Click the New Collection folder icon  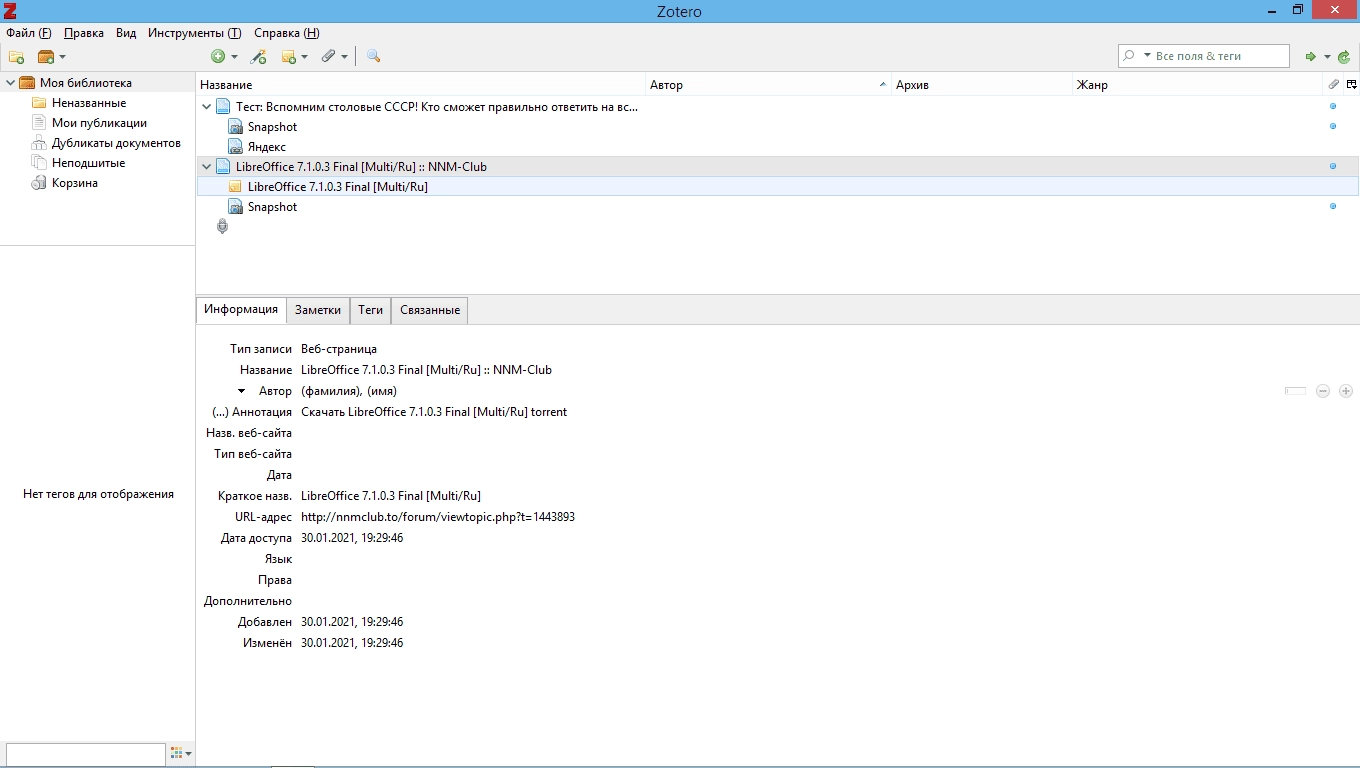coord(16,57)
